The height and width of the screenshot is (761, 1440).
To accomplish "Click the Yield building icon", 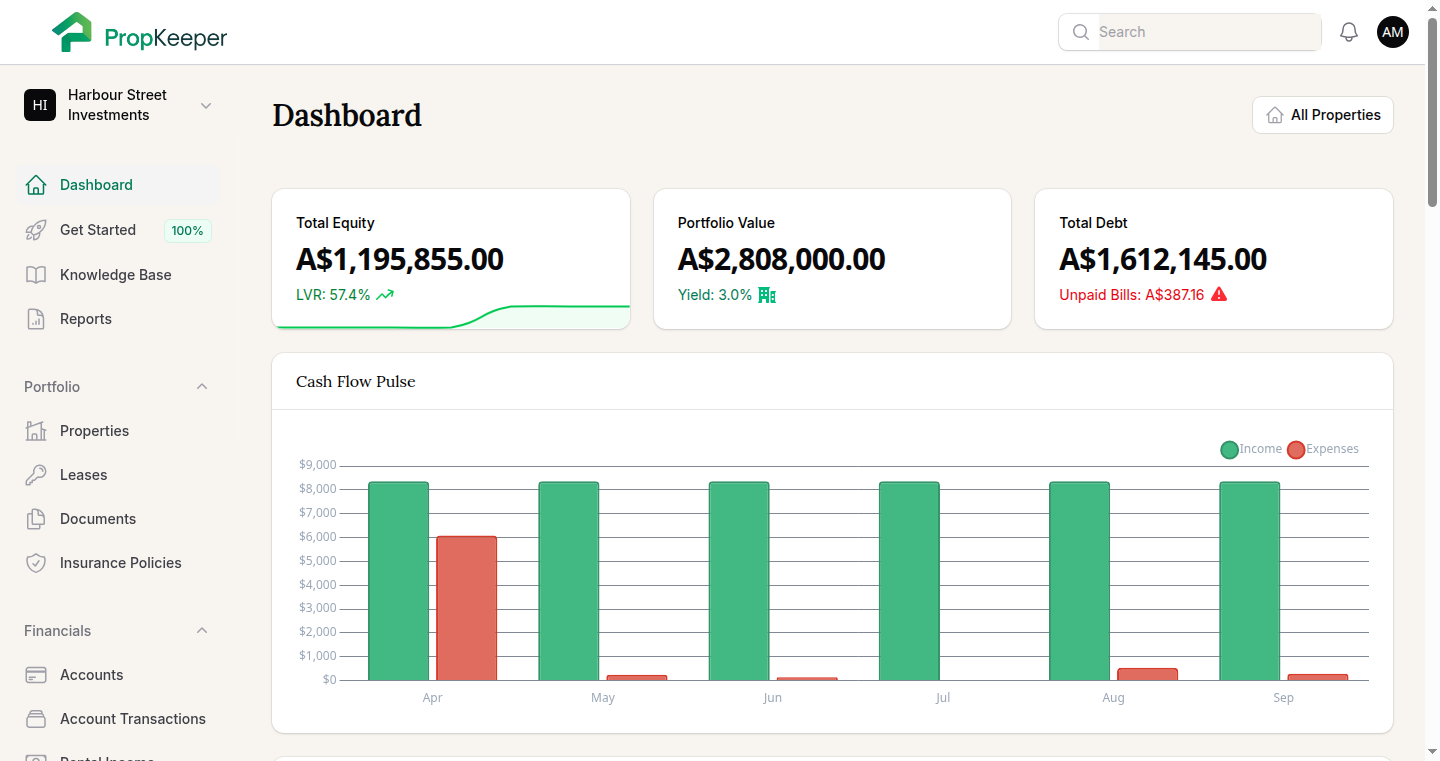I will (x=767, y=295).
